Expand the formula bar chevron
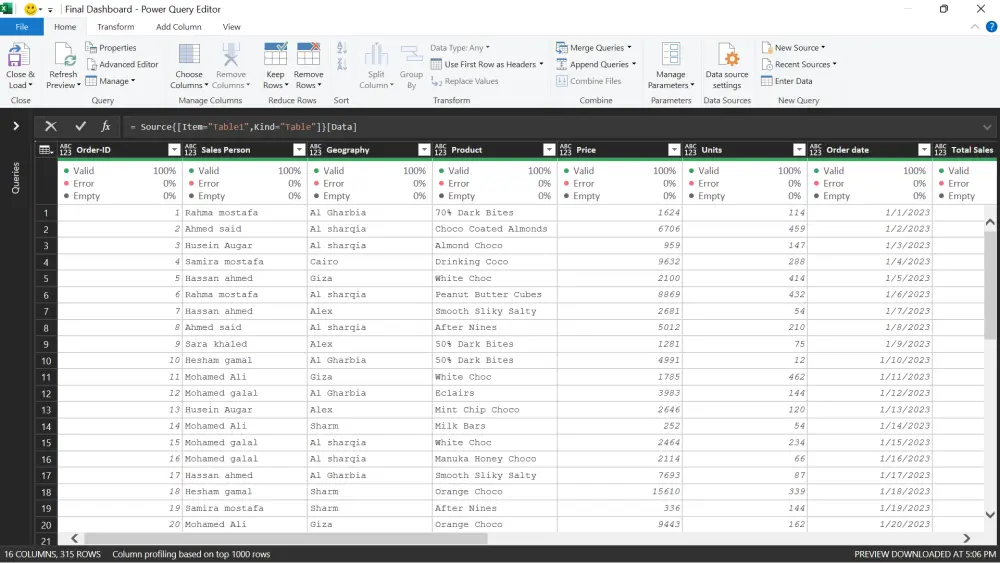 [987, 127]
